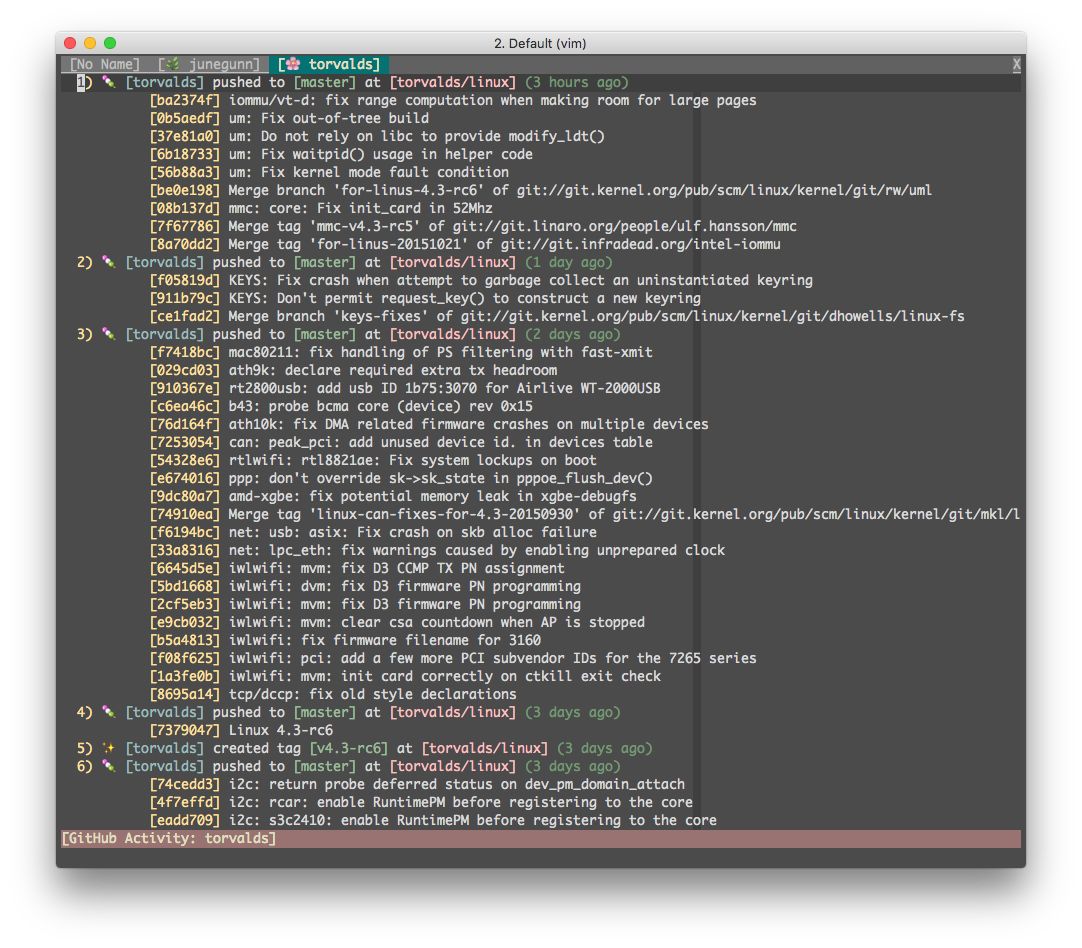Click the green macOS zoom window button
This screenshot has width=1082, height=948.
point(110,43)
